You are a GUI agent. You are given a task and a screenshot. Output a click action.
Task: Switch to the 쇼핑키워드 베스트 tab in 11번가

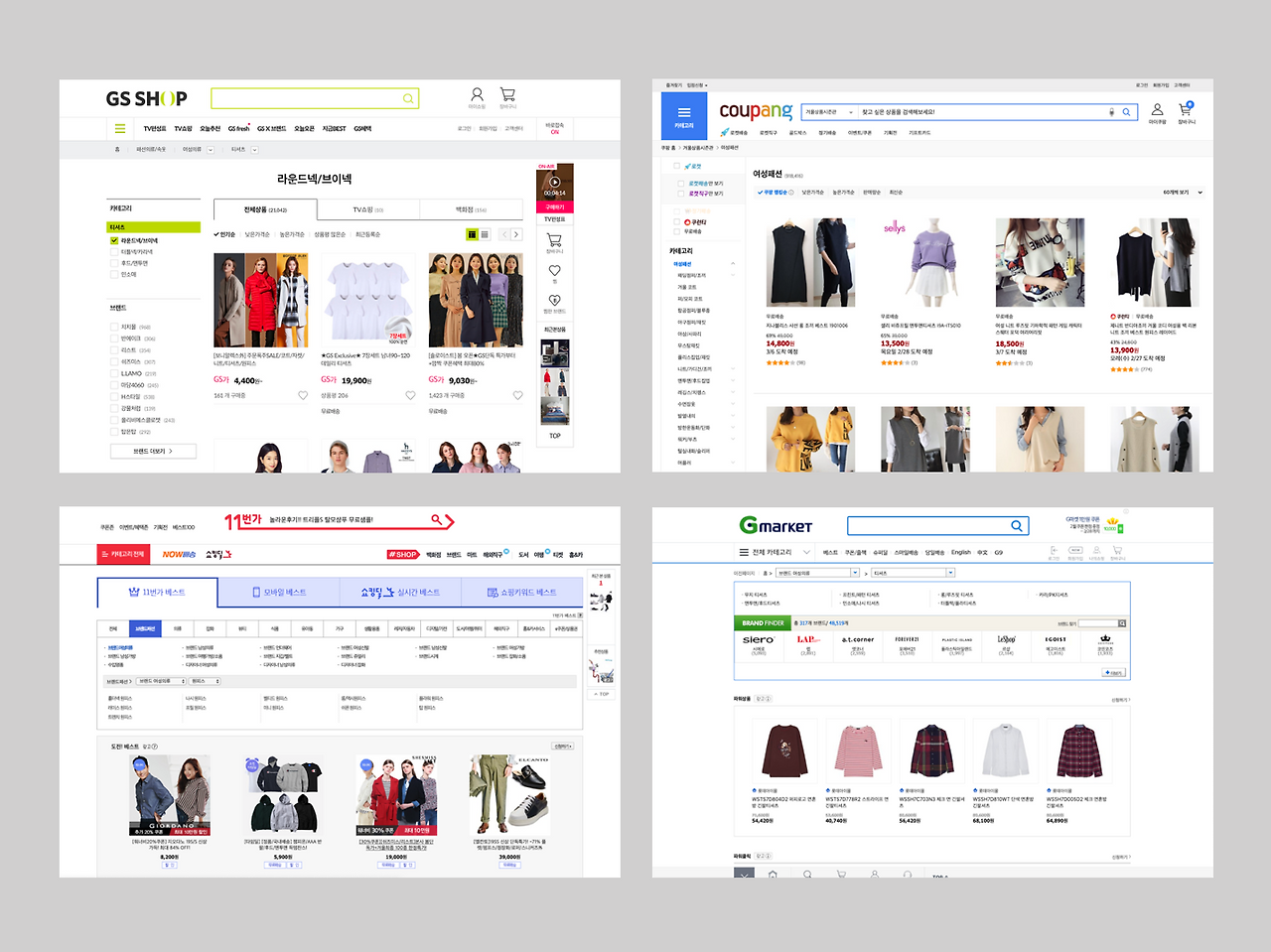pos(521,593)
